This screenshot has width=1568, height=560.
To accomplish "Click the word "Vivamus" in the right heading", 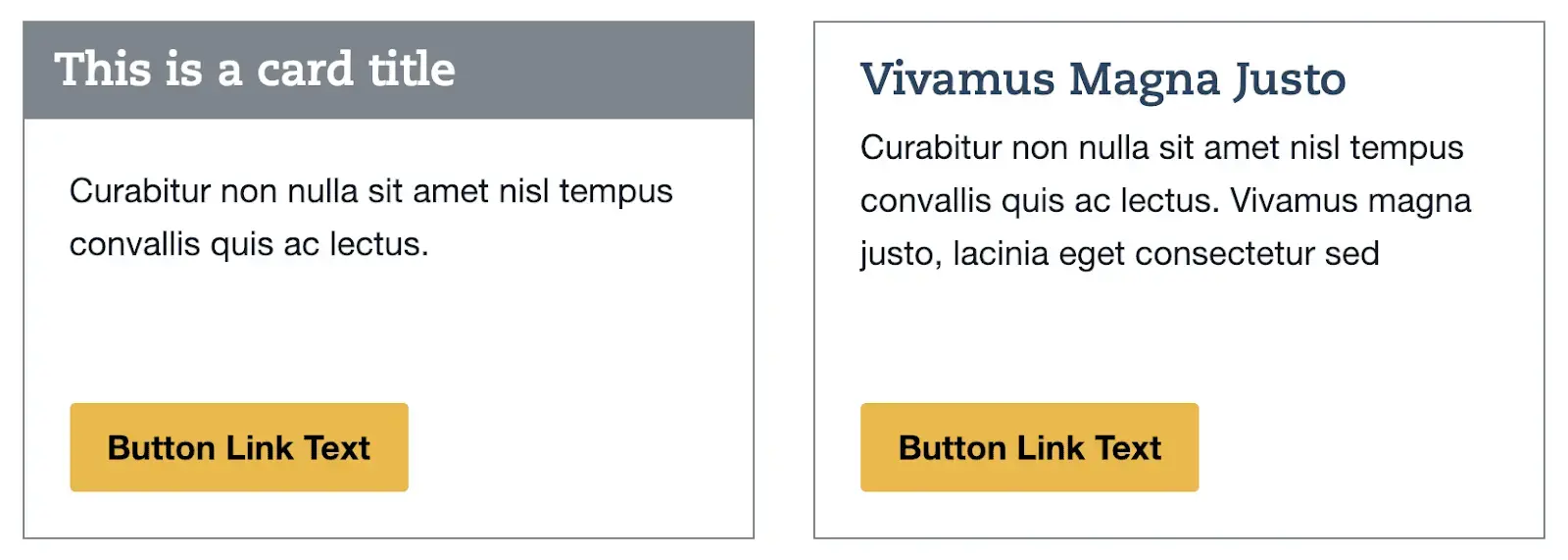I will tap(957, 78).
